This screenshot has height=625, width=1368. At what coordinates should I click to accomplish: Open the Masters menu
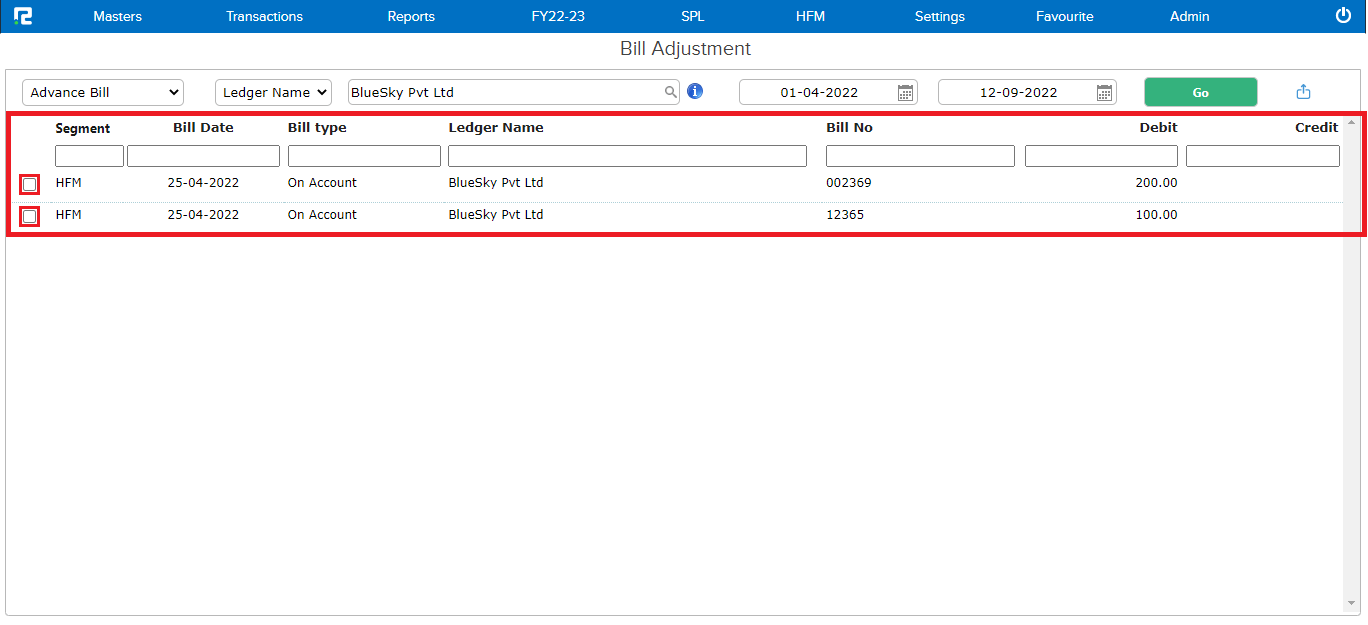[117, 16]
